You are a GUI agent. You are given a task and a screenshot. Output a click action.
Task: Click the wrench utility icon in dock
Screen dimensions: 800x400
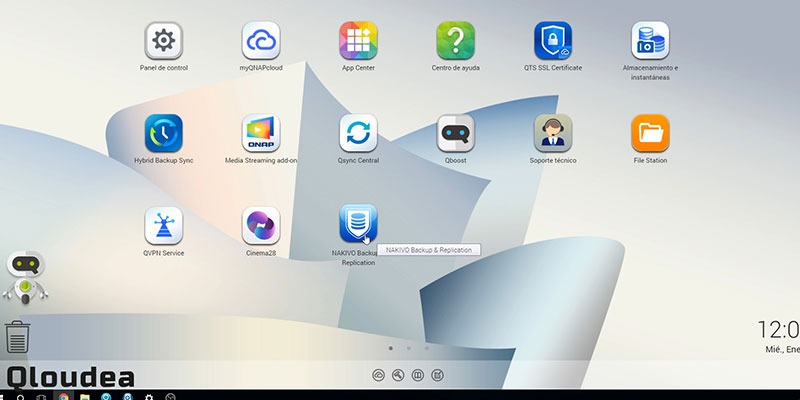click(x=398, y=376)
